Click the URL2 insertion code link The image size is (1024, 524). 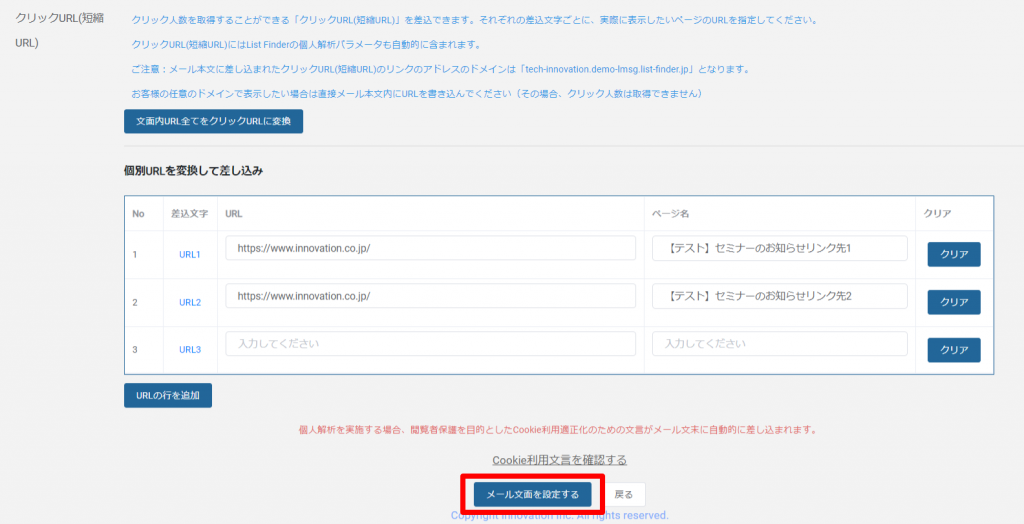coord(190,302)
